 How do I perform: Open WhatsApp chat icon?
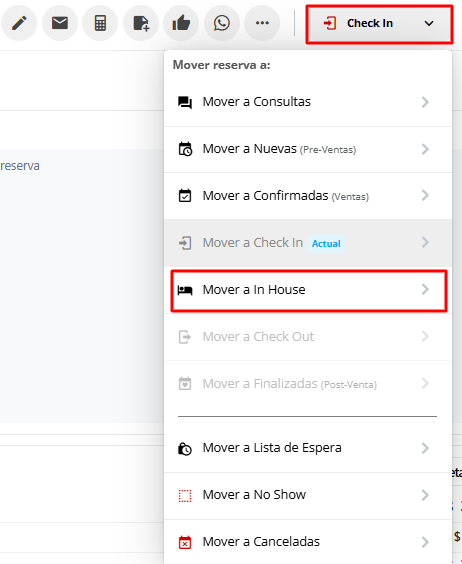click(222, 23)
